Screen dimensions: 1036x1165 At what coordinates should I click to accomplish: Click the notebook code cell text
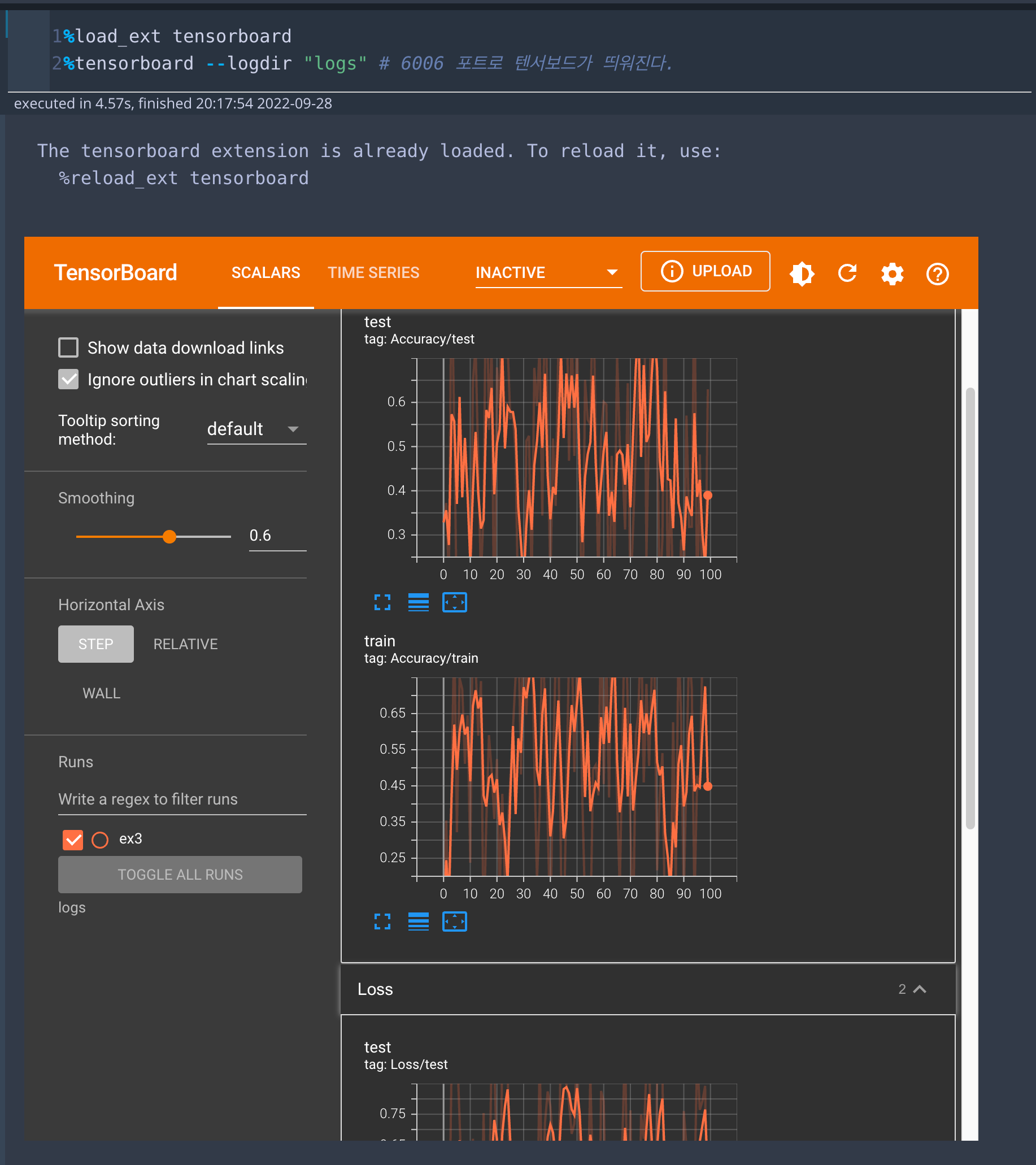(x=363, y=50)
